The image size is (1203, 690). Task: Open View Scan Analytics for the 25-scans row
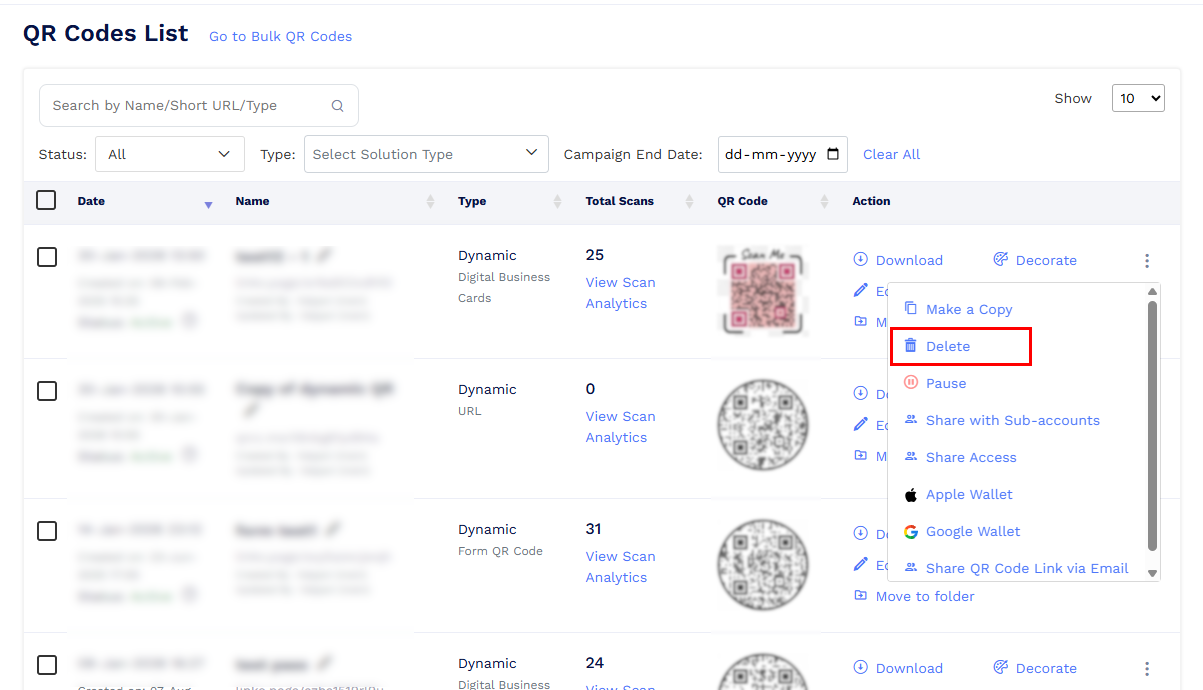pos(620,293)
